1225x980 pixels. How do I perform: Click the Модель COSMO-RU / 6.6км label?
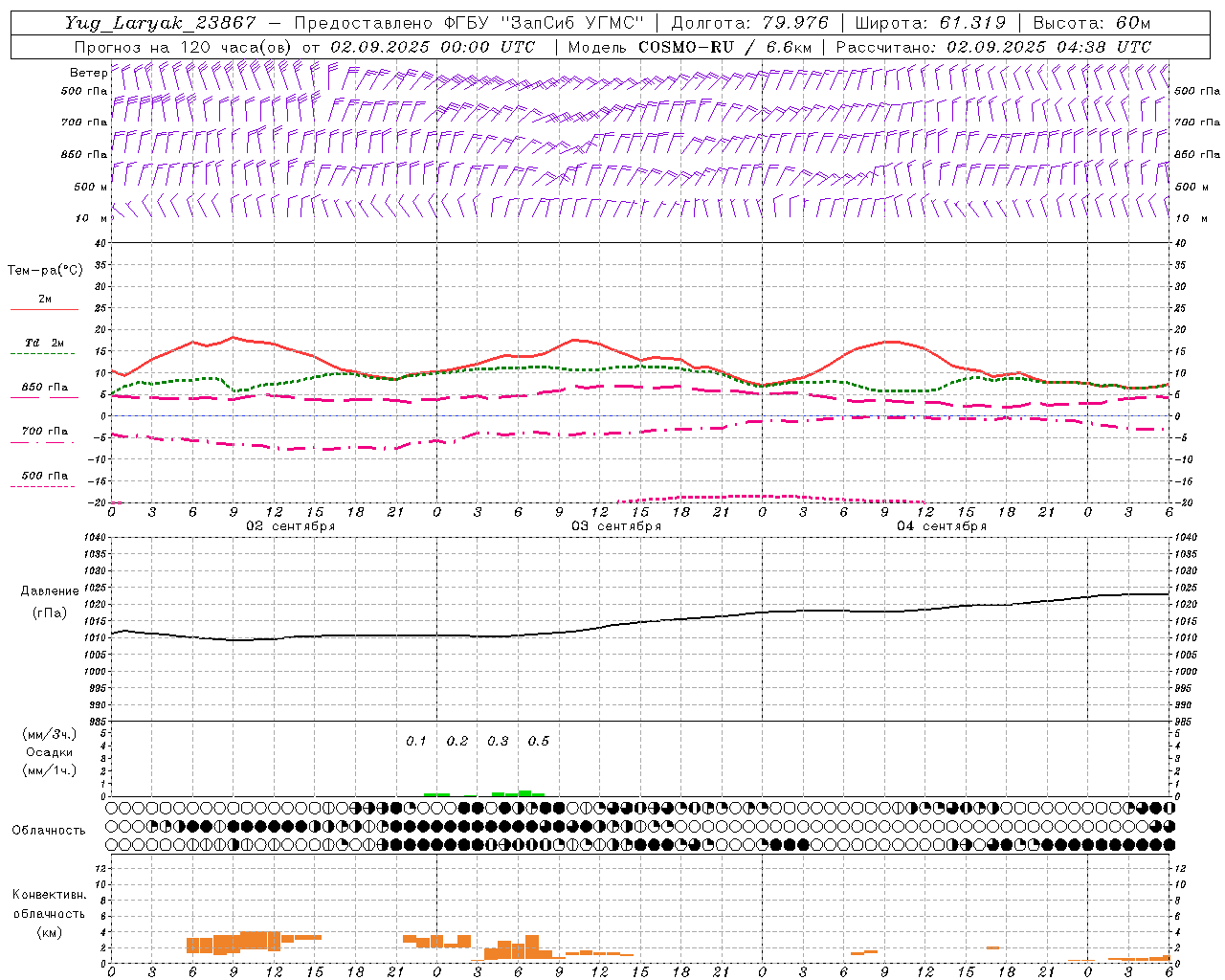(690, 47)
